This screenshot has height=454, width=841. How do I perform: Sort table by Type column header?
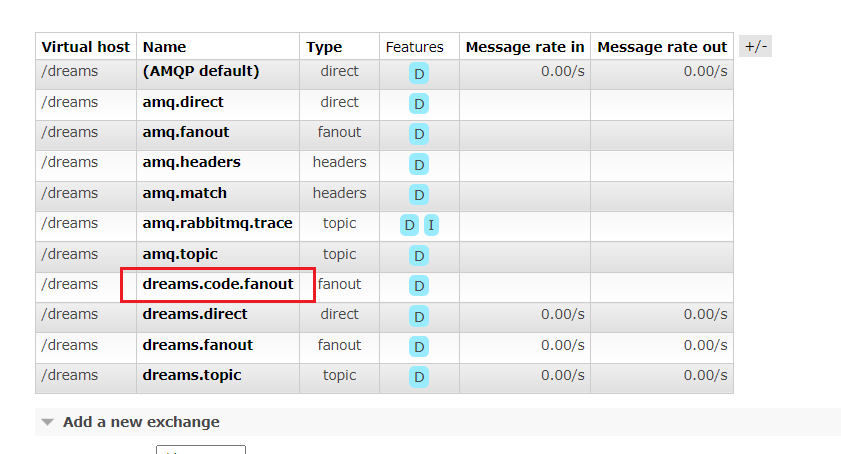tap(324, 47)
